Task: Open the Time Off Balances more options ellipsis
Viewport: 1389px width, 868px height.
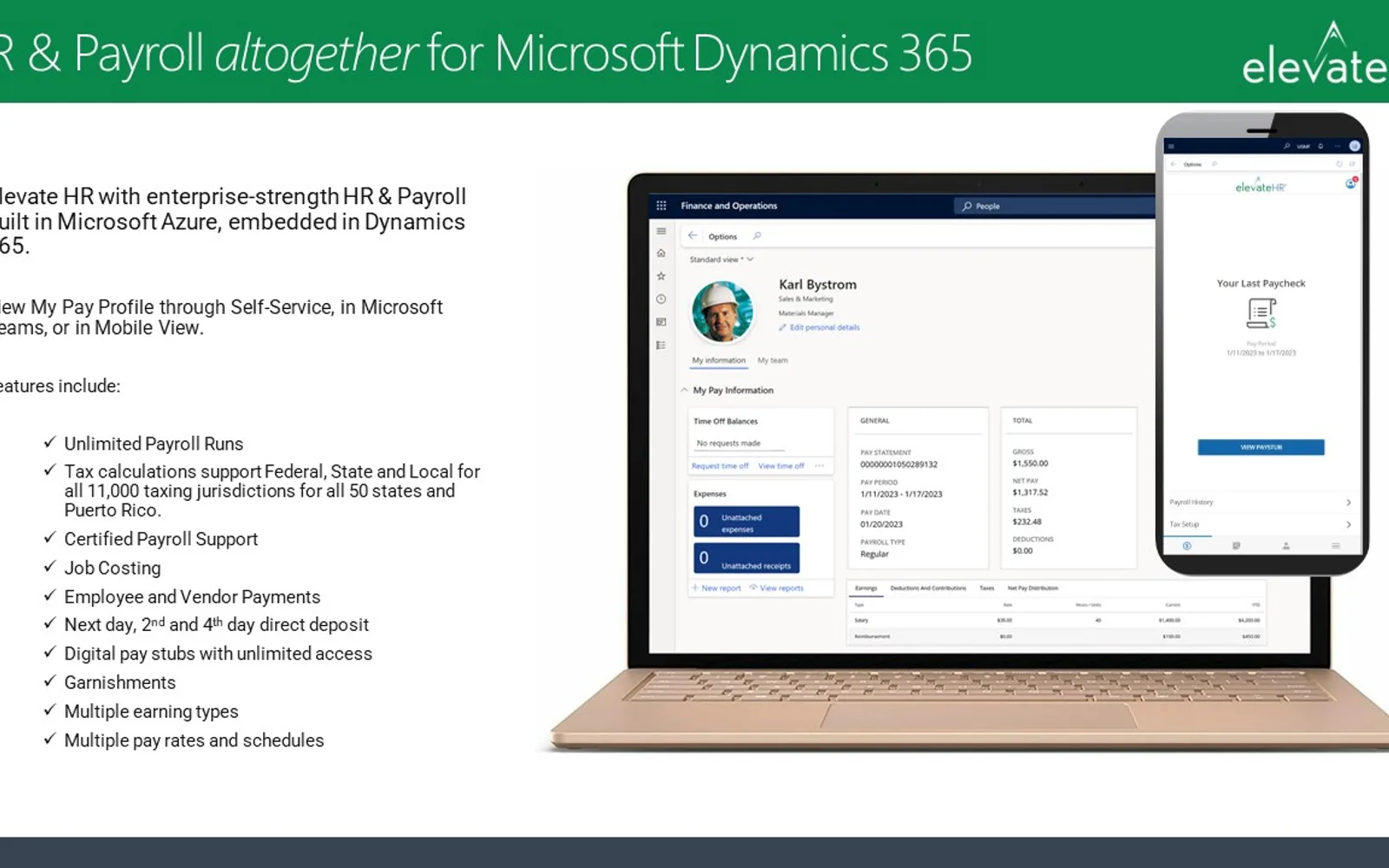Action: click(x=820, y=466)
